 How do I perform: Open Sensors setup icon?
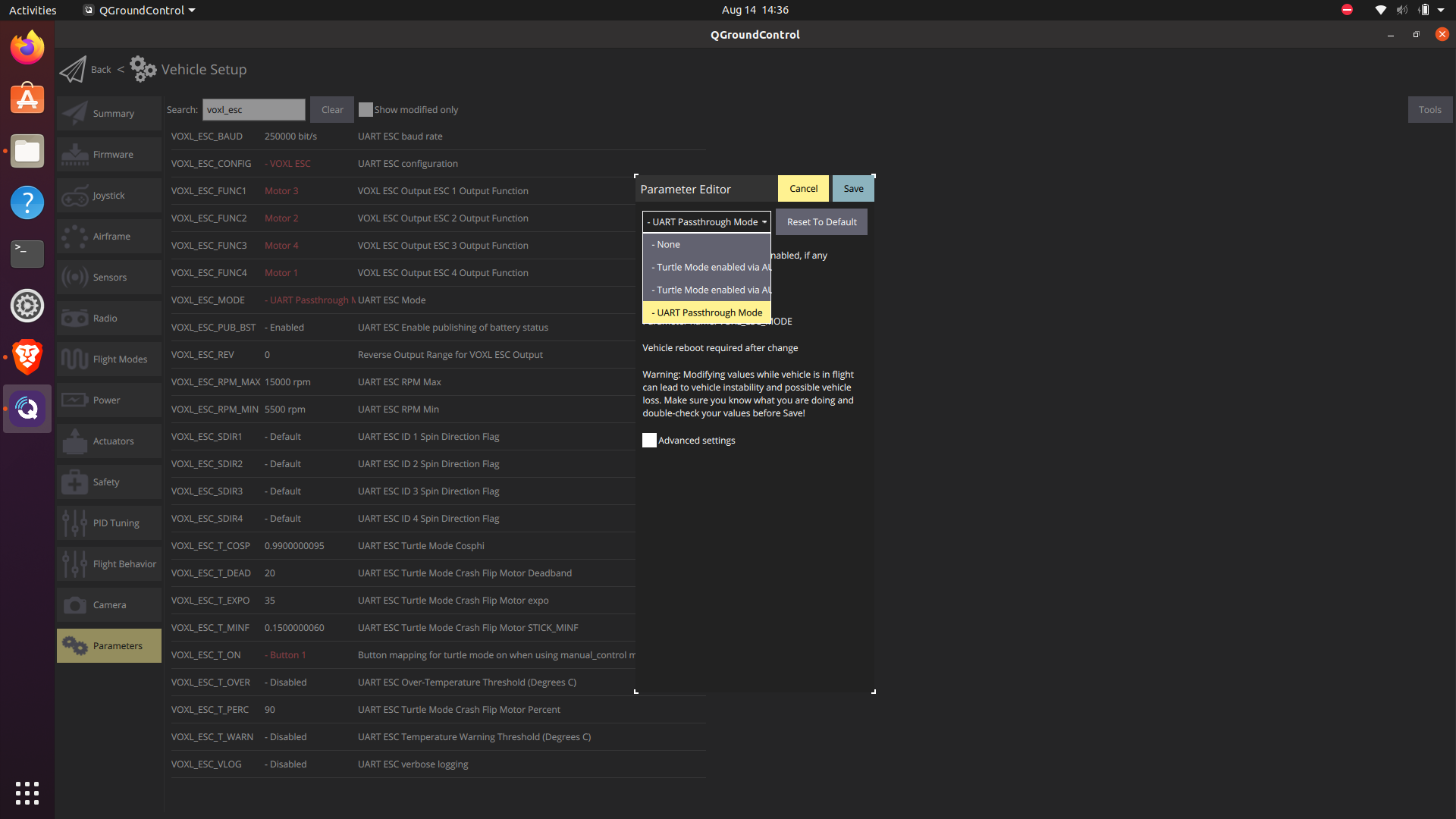tap(74, 277)
